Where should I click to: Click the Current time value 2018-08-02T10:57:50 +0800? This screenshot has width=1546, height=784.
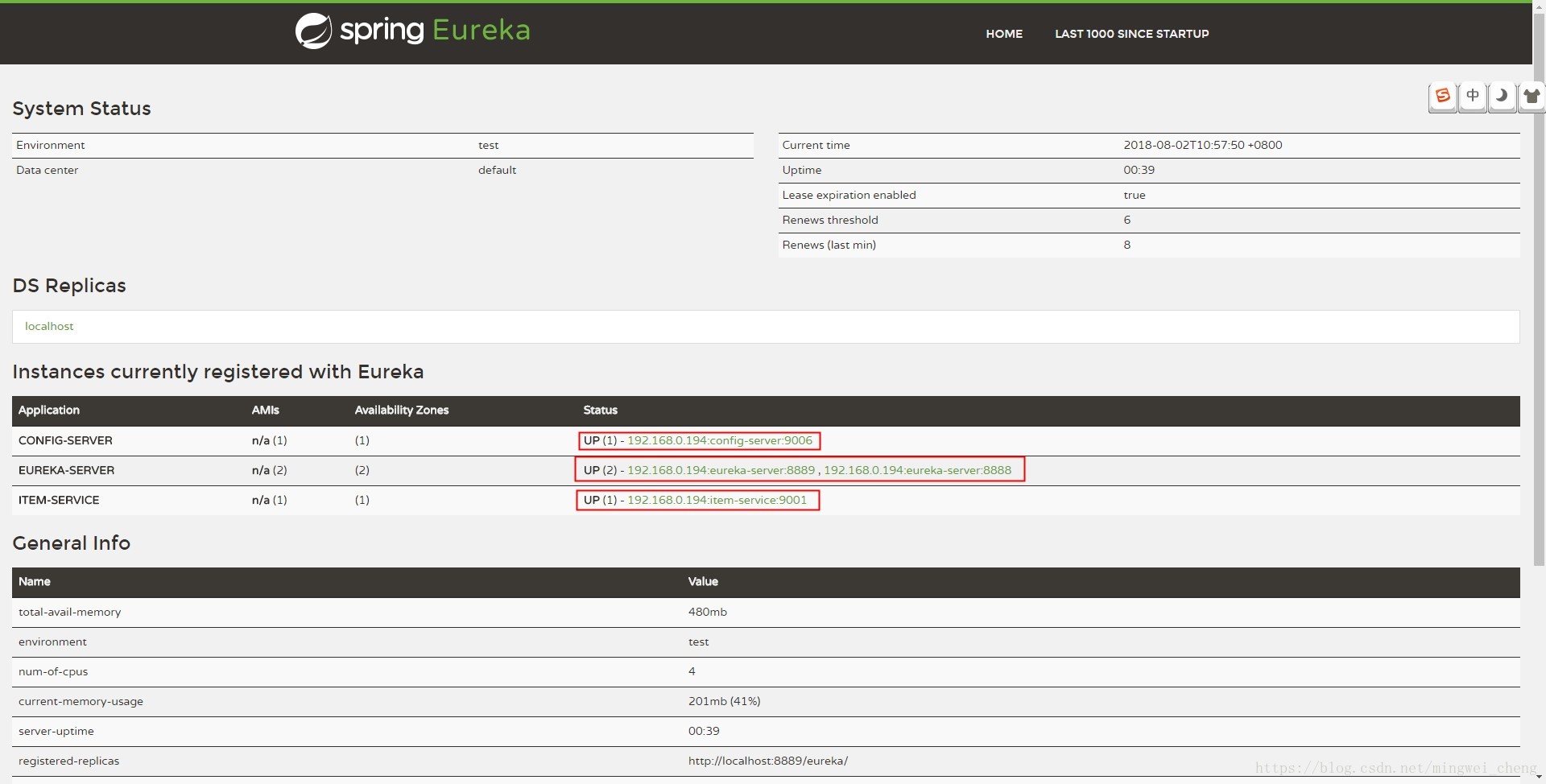(1203, 145)
